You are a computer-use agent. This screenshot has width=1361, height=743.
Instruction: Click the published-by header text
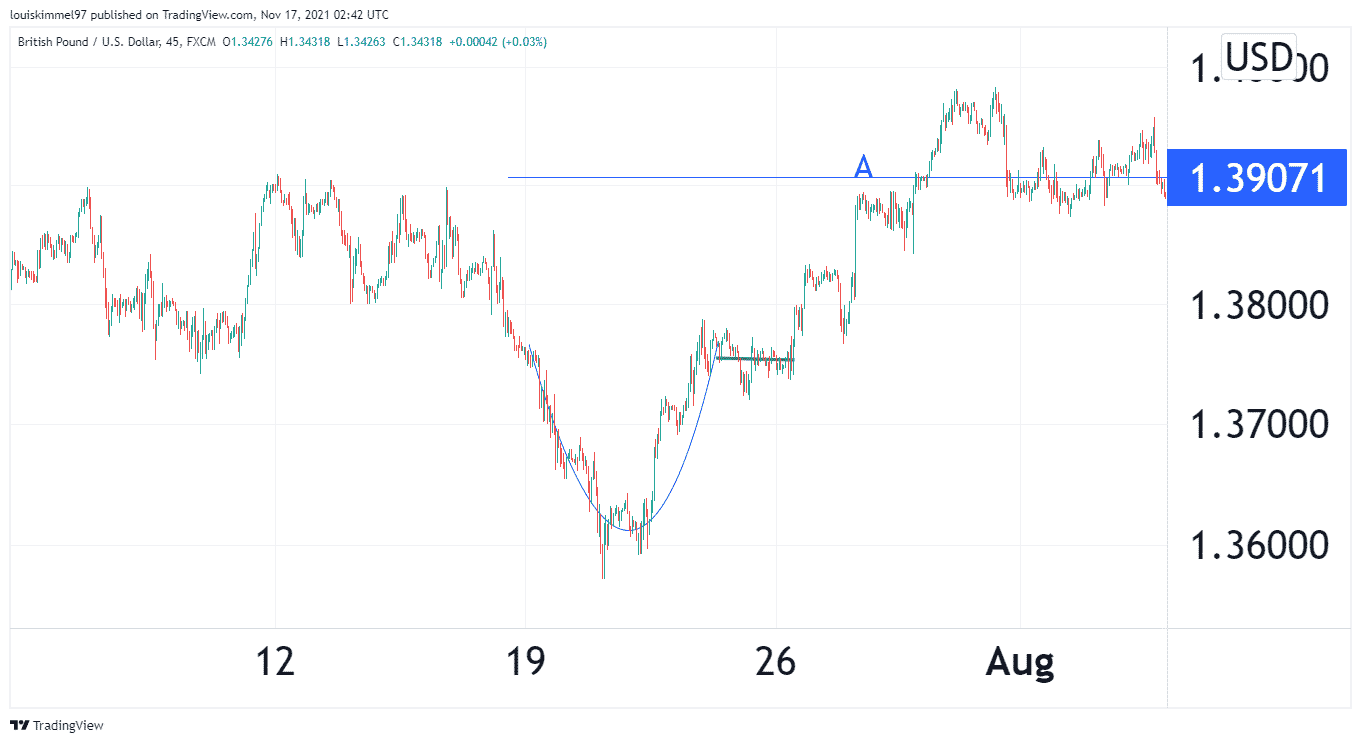point(200,14)
